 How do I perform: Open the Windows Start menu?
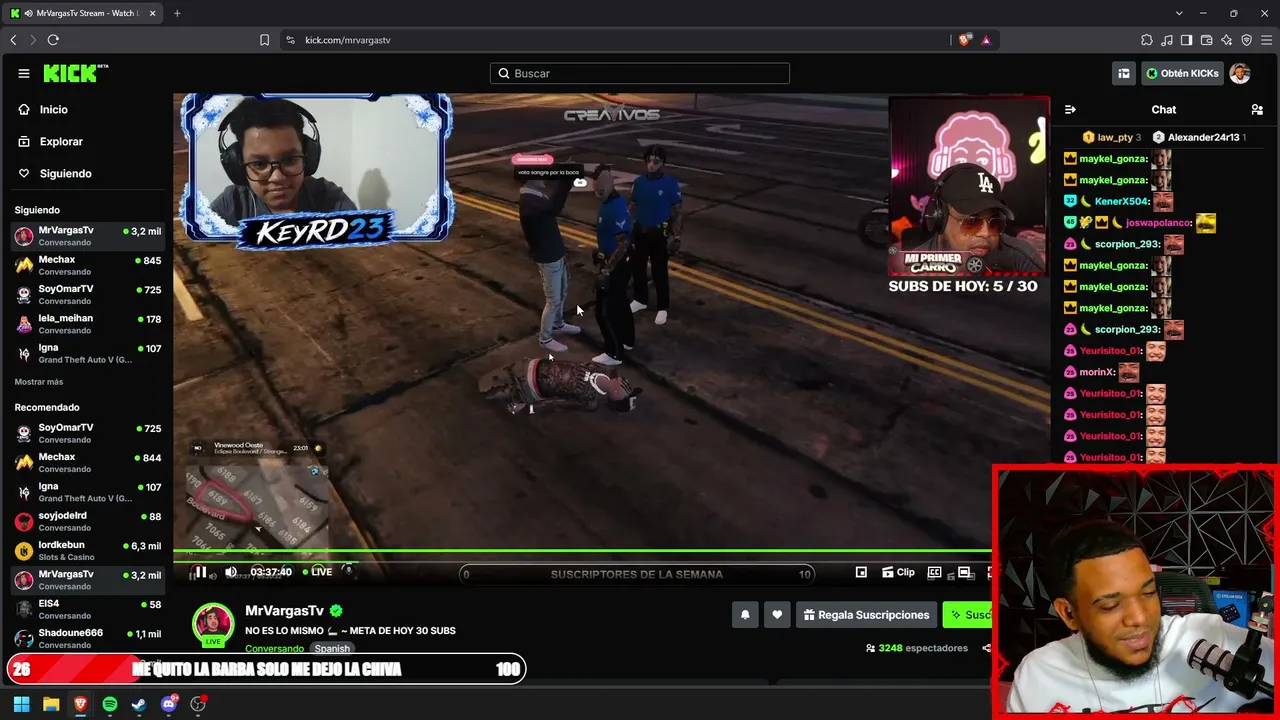[21, 704]
